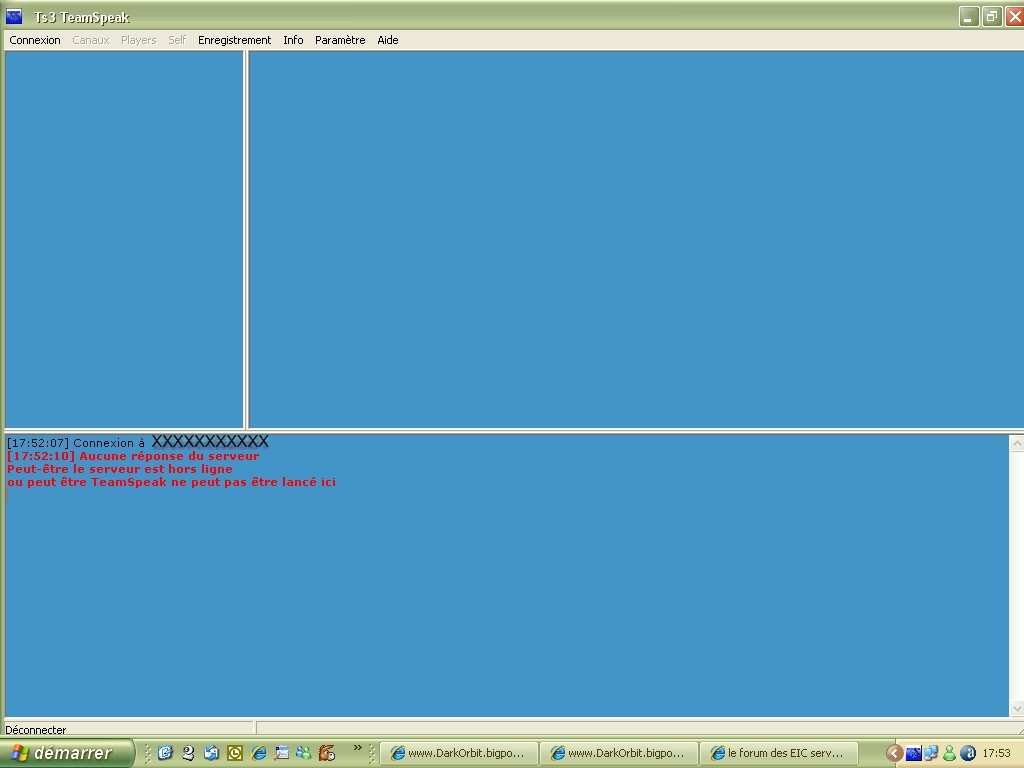Restore down the Ts3 TeamSpeak window

click(x=991, y=16)
